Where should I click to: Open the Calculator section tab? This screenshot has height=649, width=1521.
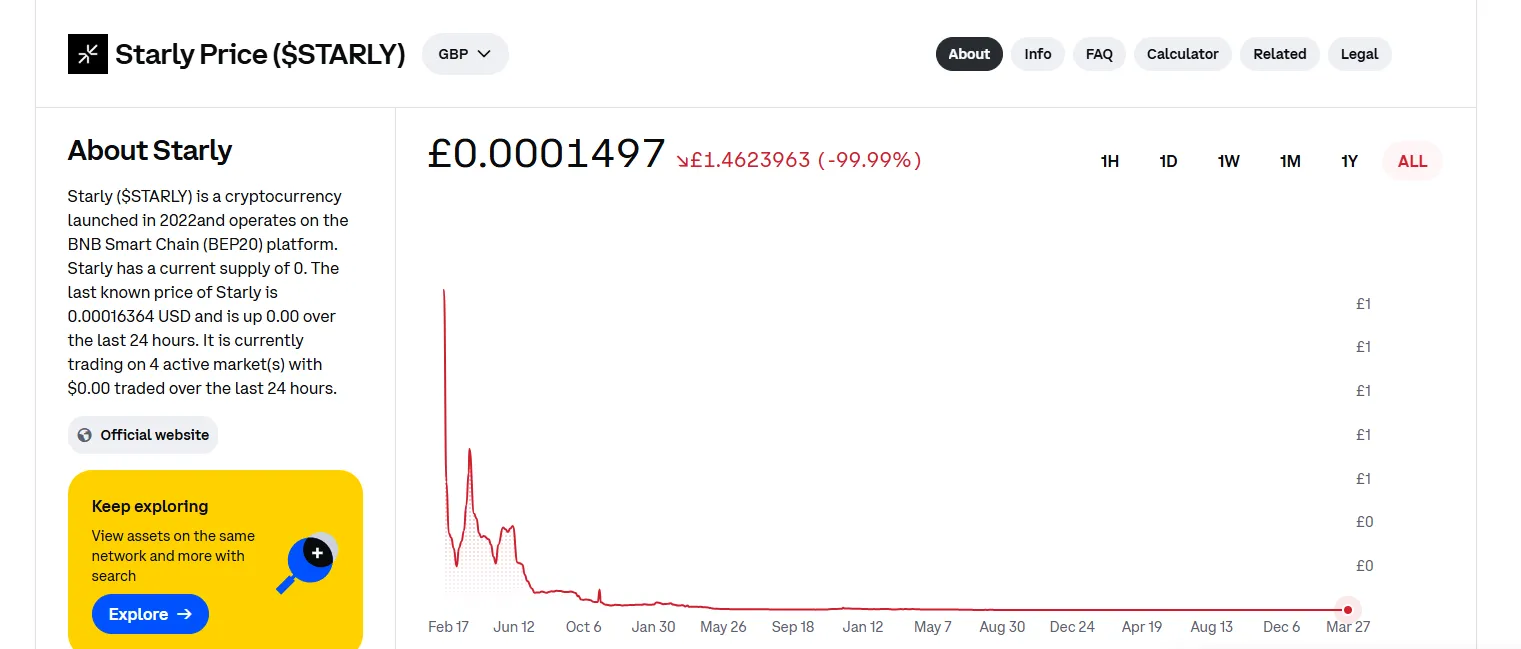click(1183, 54)
